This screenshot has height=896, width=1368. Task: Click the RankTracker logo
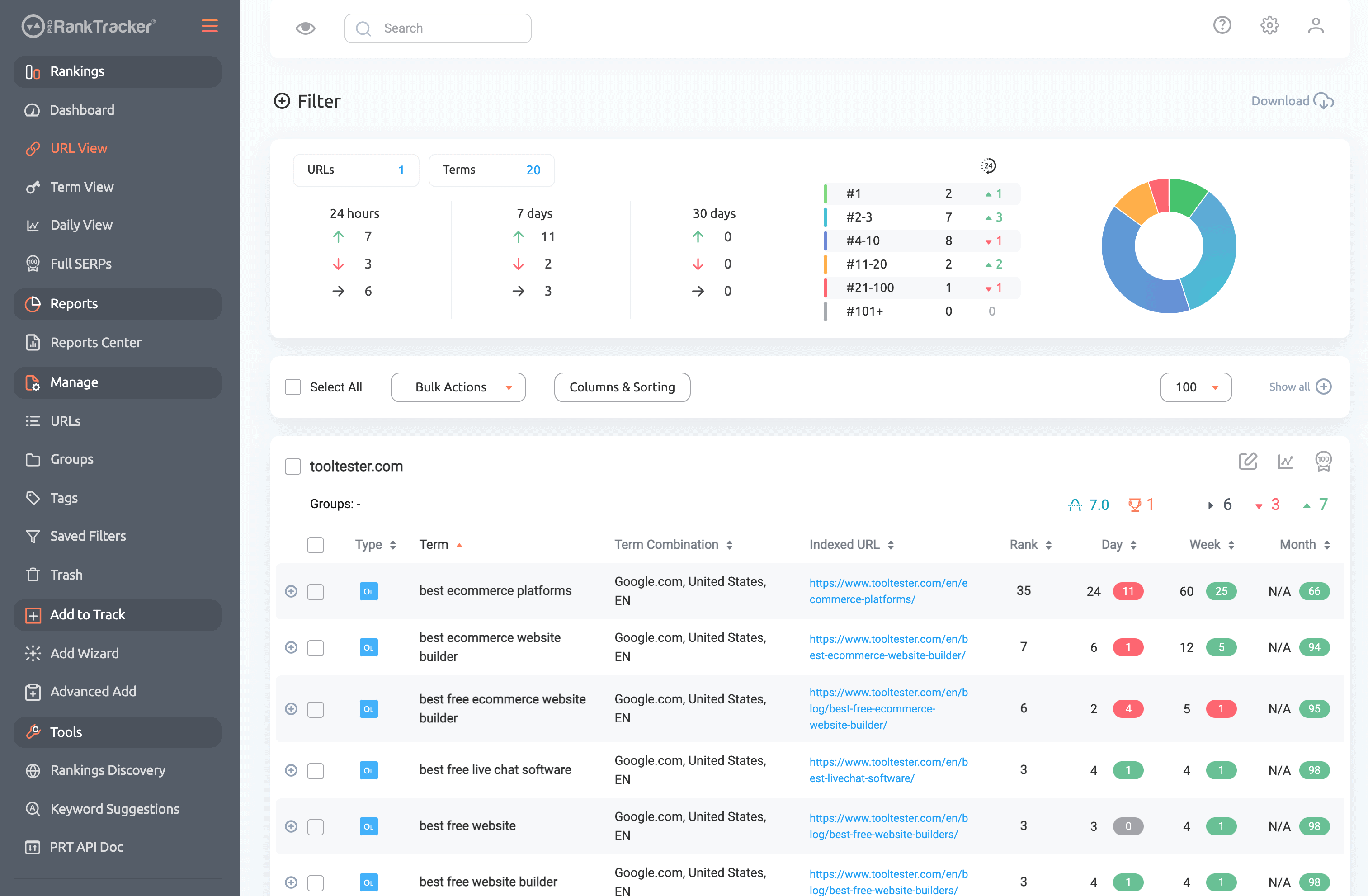click(x=89, y=26)
